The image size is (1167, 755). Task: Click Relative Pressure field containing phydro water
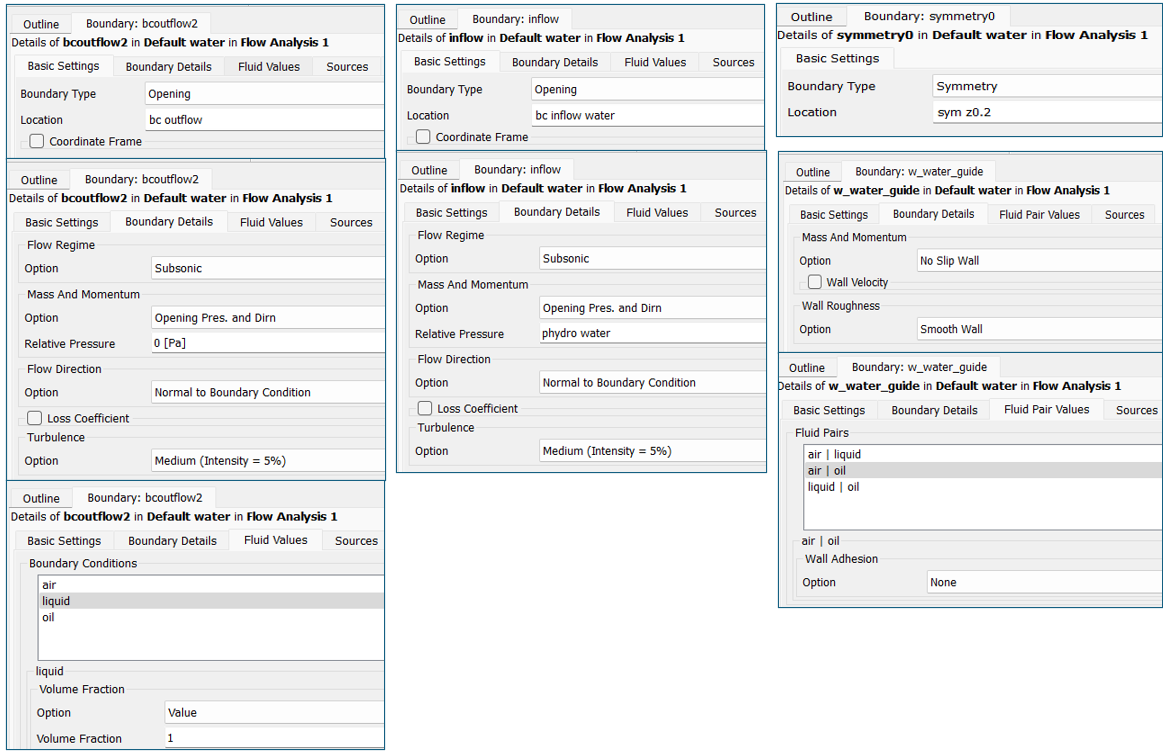(651, 334)
